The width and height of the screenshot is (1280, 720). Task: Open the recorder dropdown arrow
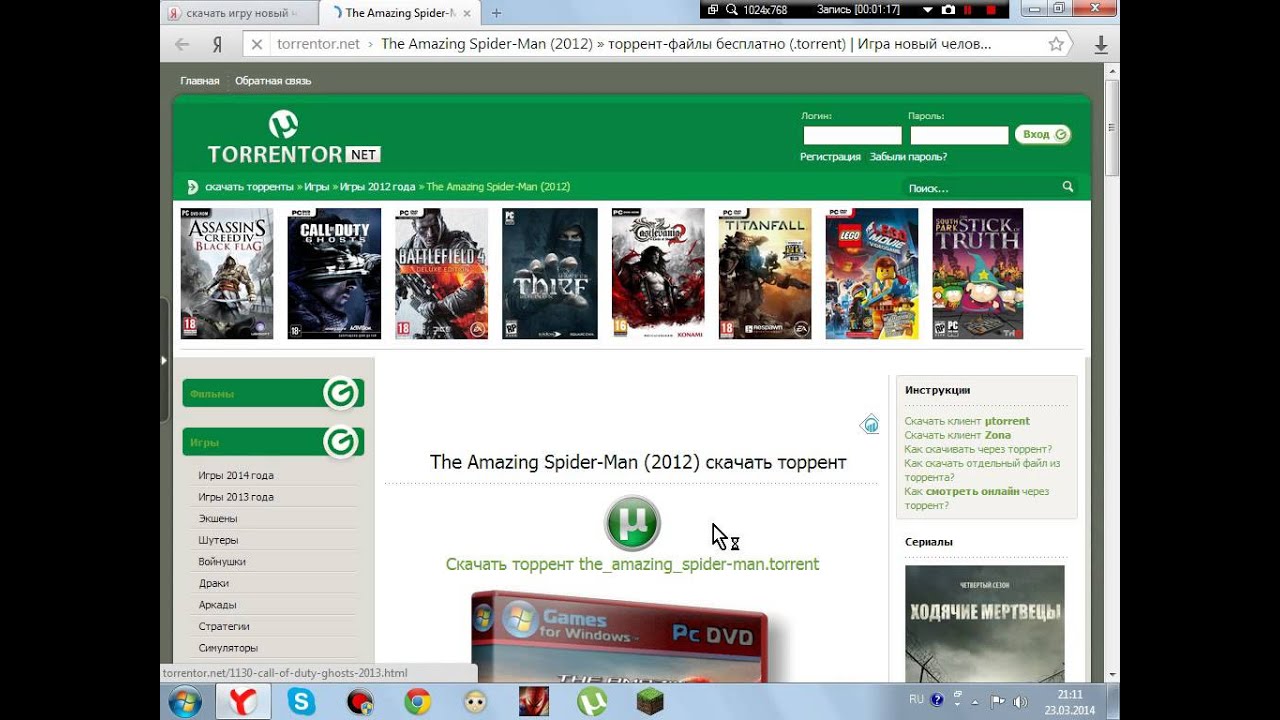927,10
